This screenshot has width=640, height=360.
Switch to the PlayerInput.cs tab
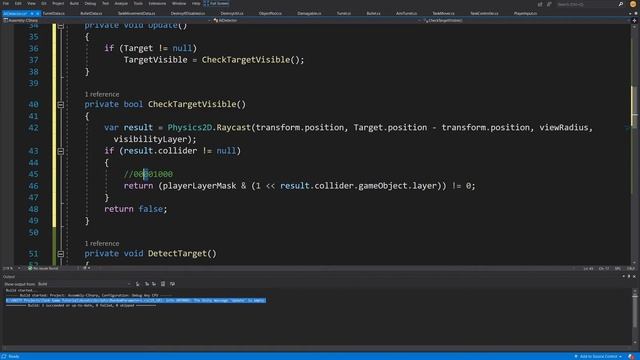(525, 13)
